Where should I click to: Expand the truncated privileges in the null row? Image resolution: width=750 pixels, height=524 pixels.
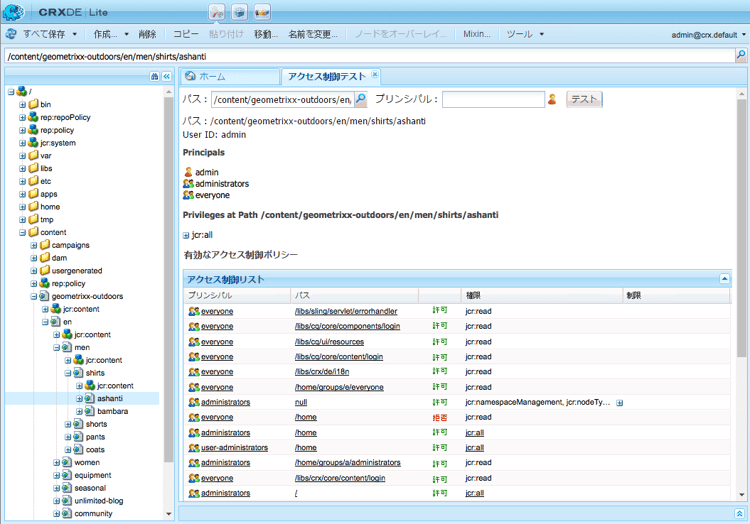(x=619, y=403)
